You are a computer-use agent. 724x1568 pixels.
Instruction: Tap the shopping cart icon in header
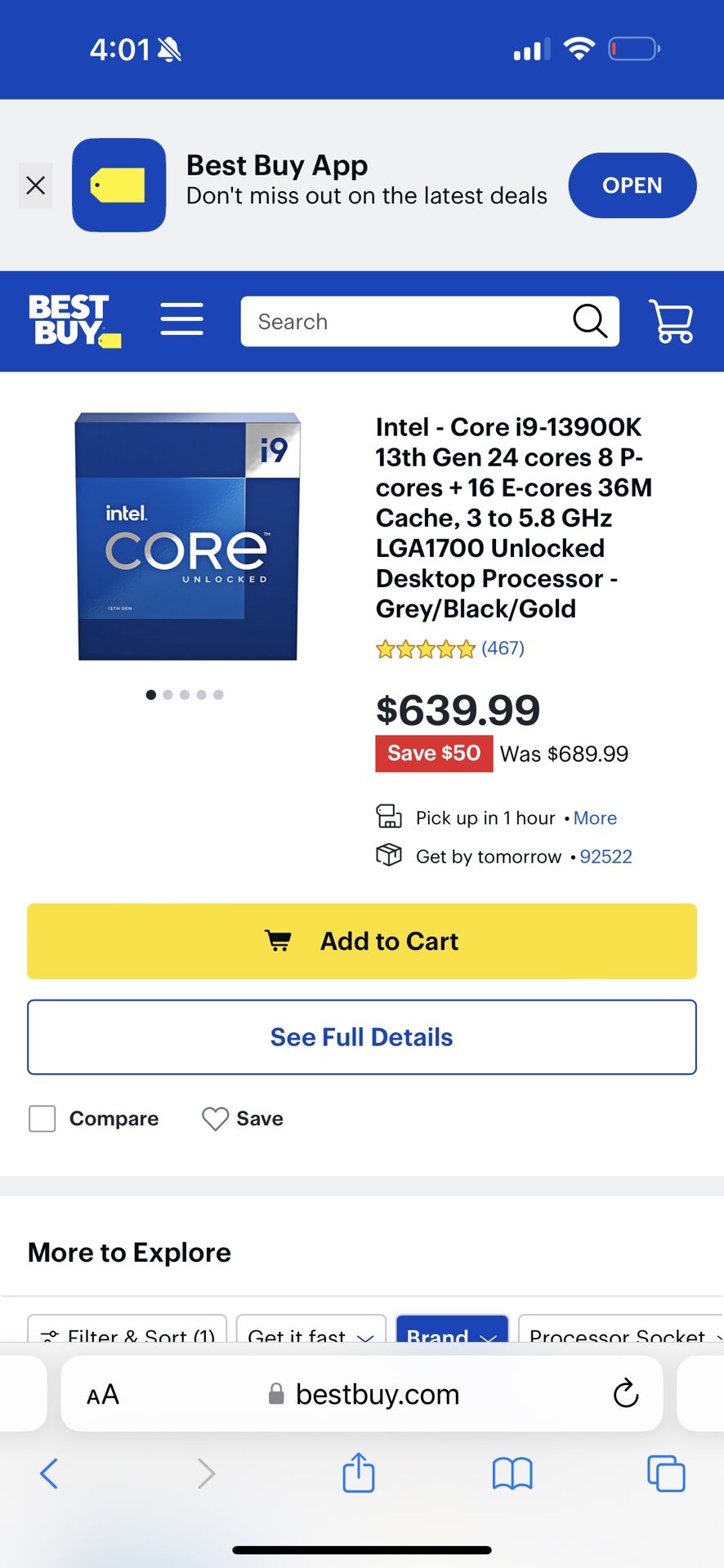[x=671, y=321]
